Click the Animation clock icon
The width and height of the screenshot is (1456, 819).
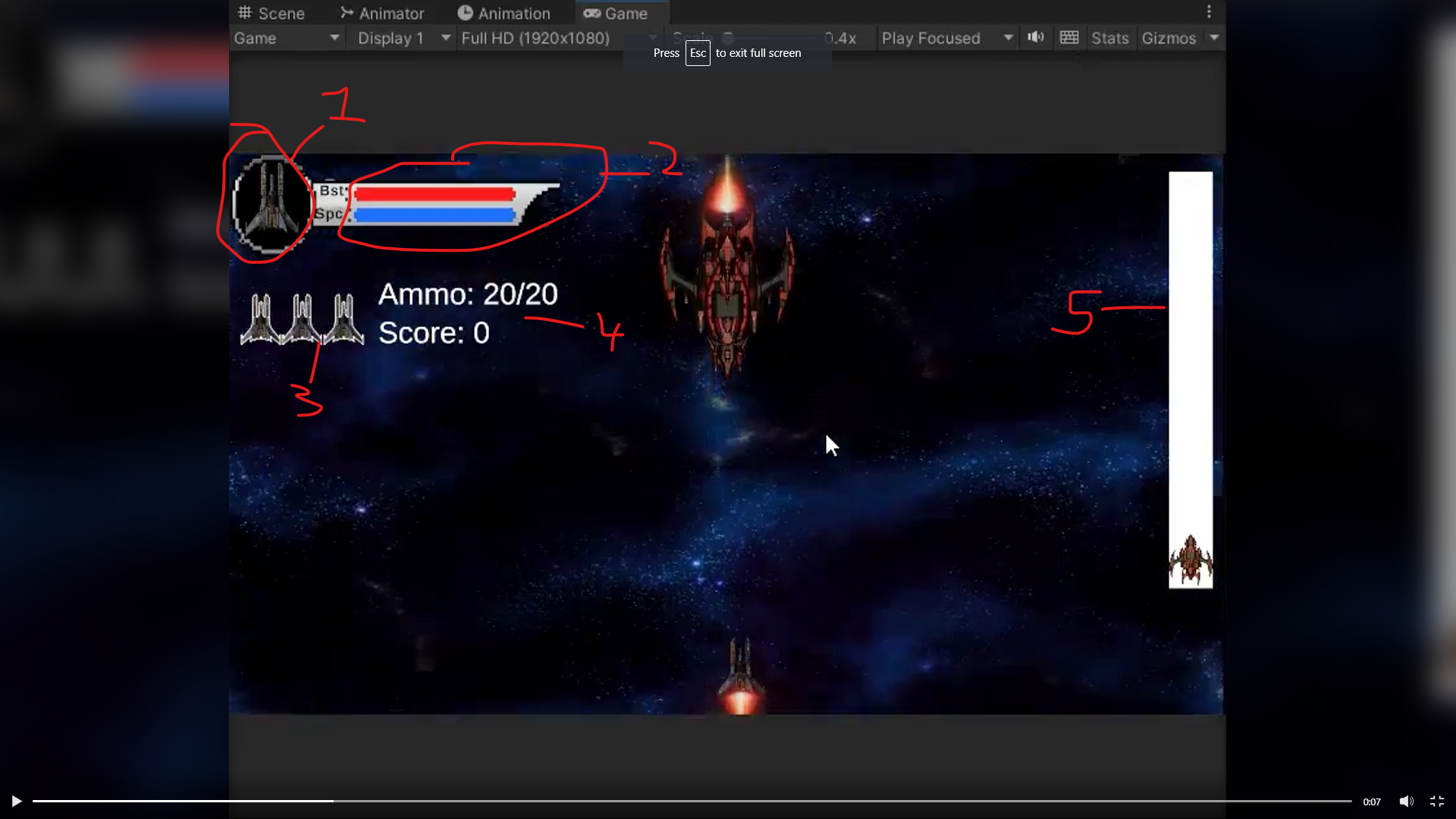point(464,12)
